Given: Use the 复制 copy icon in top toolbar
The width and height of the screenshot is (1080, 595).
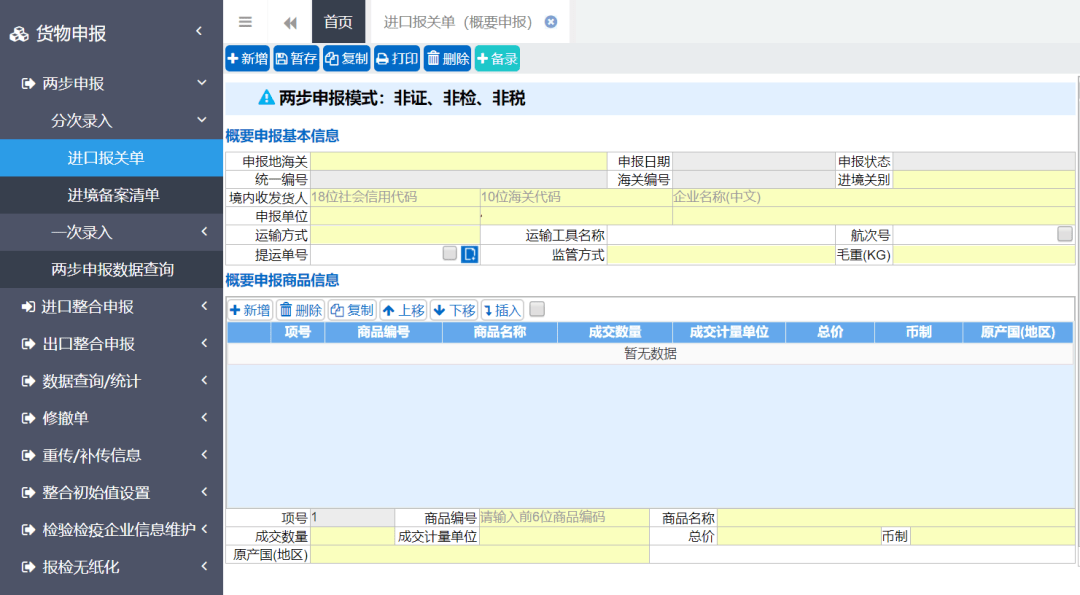Looking at the screenshot, I should click(x=347, y=58).
